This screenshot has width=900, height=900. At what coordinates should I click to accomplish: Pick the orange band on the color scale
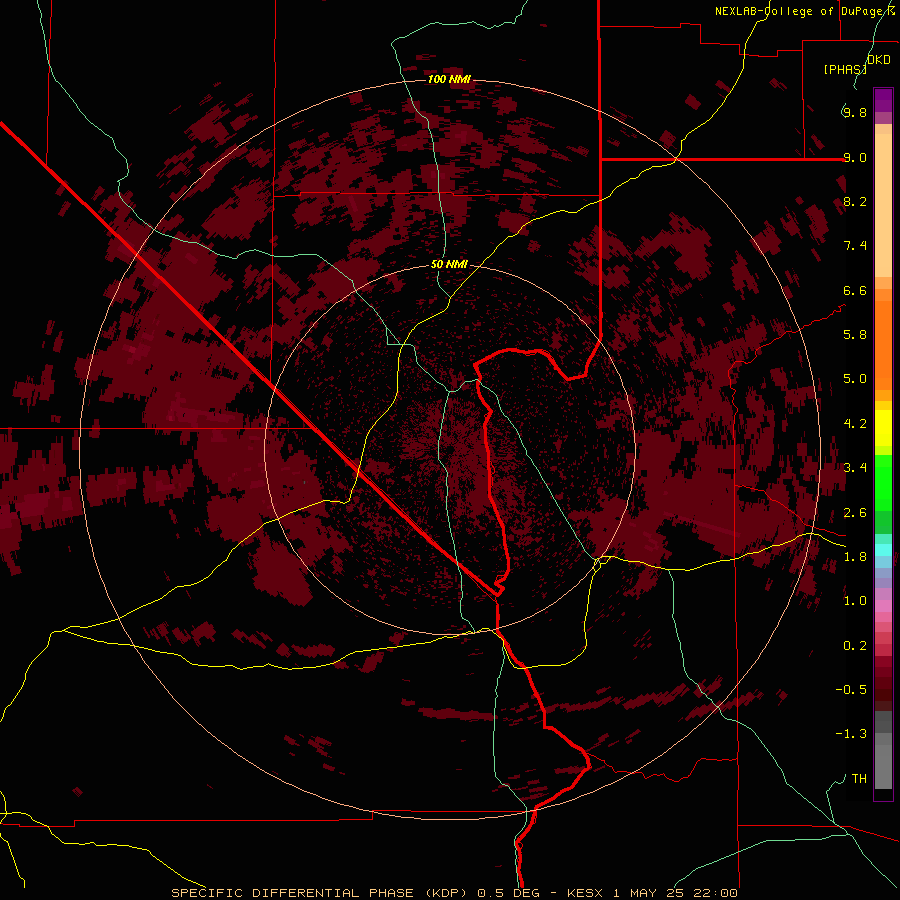[x=883, y=345]
